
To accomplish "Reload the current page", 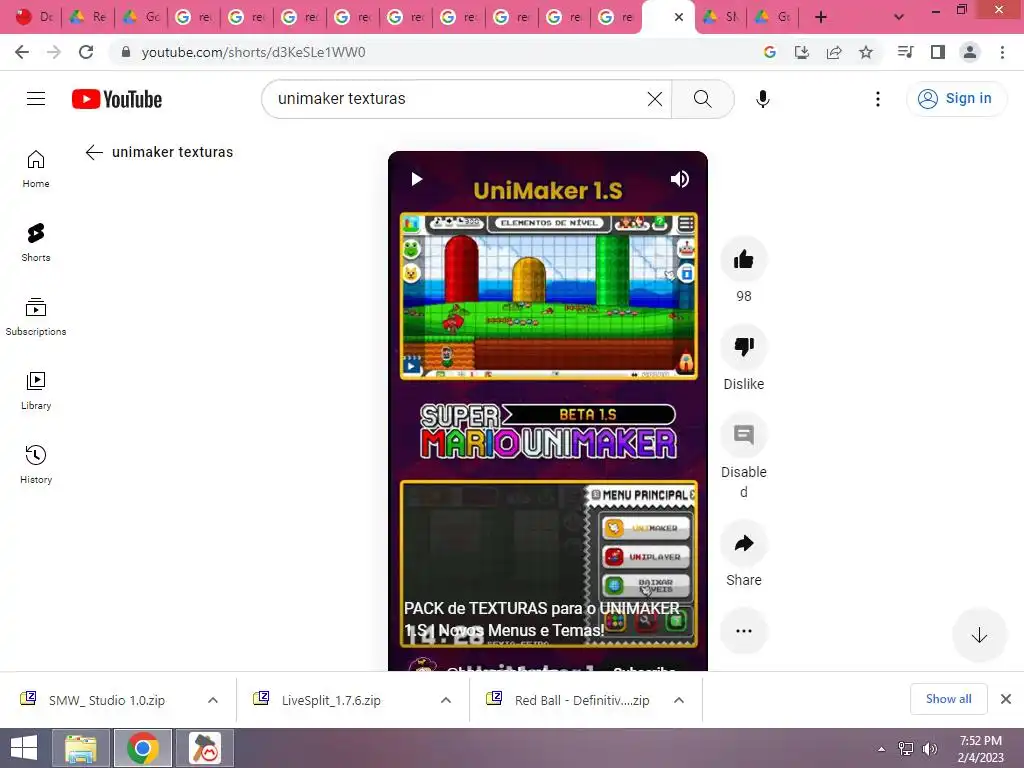I will (x=86, y=52).
